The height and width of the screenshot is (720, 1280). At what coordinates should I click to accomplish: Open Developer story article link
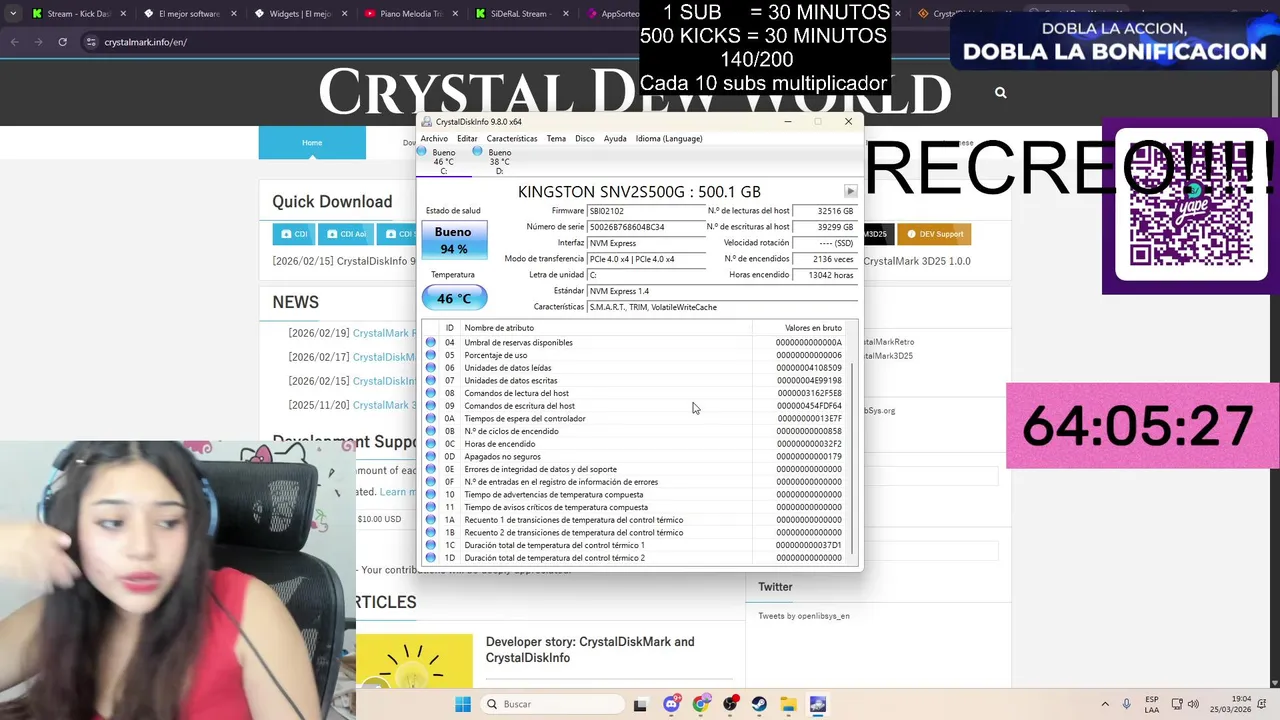(590, 650)
